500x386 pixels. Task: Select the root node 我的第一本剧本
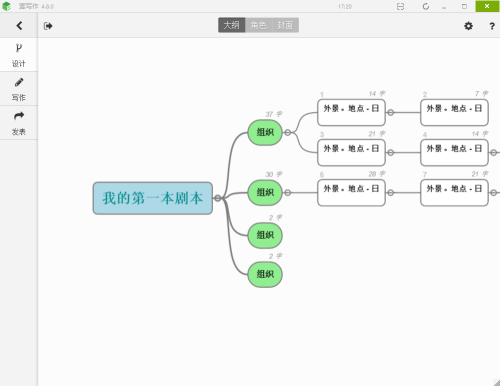tap(153, 198)
